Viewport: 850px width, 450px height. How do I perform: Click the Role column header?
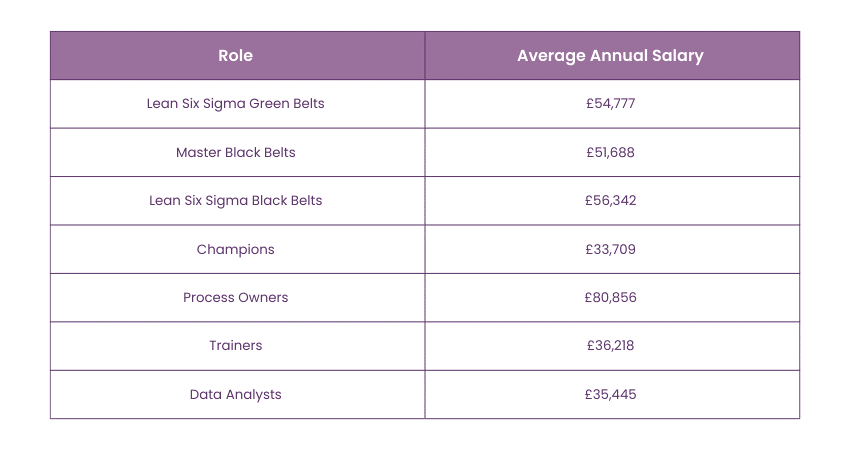(235, 56)
